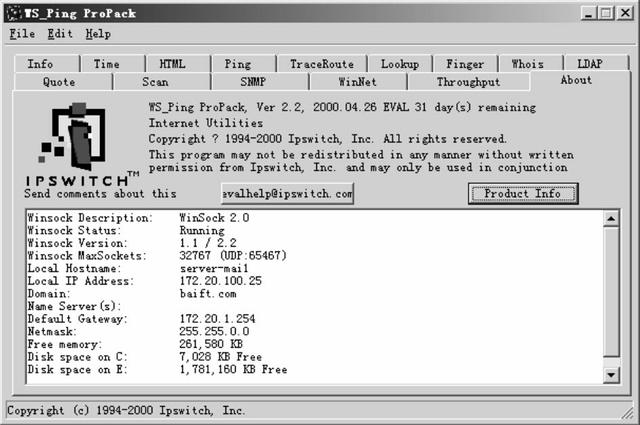Click the Product Info button
The width and height of the screenshot is (640, 425).
[x=523, y=194]
